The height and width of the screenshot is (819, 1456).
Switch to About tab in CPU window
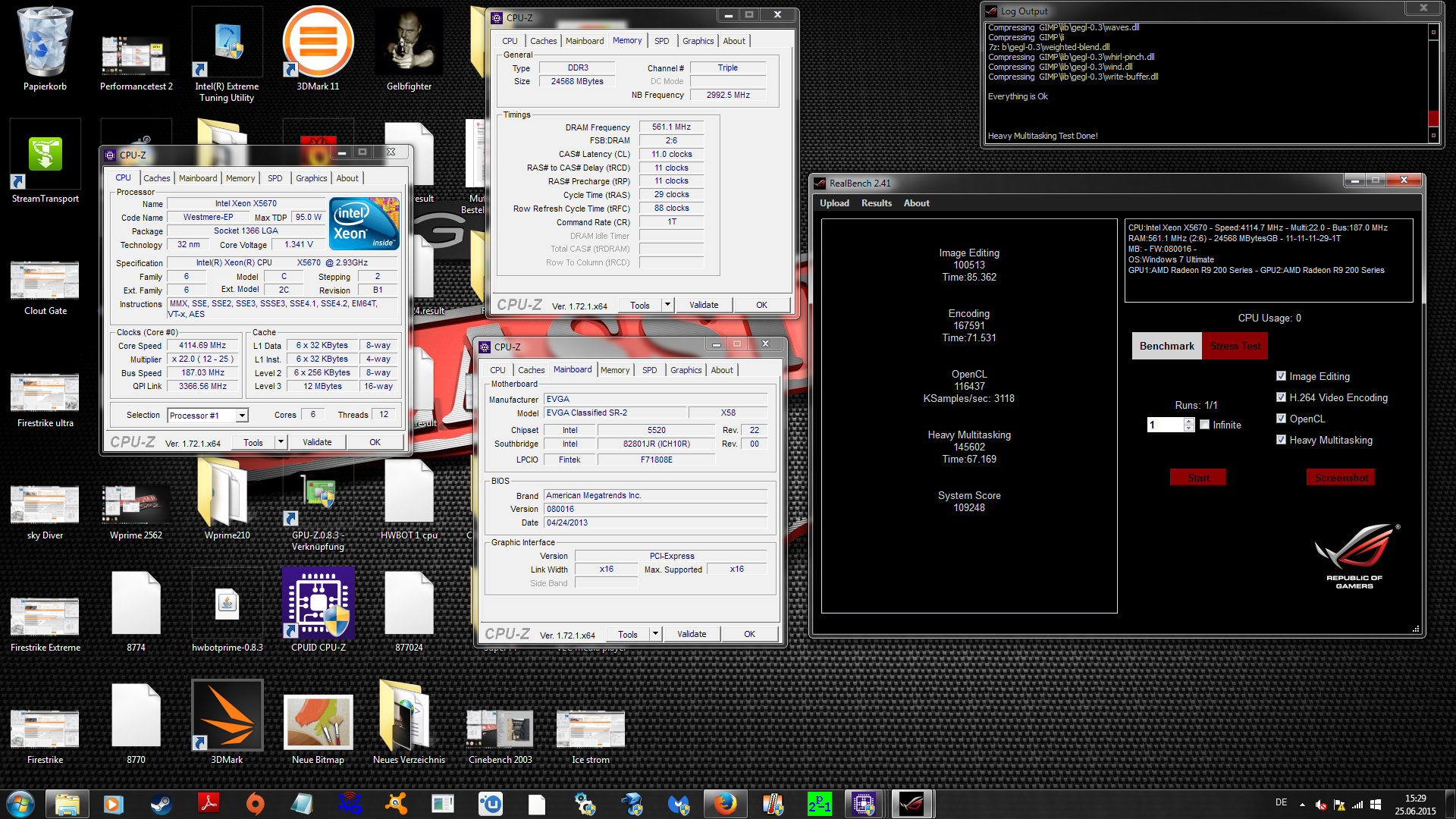tap(347, 178)
